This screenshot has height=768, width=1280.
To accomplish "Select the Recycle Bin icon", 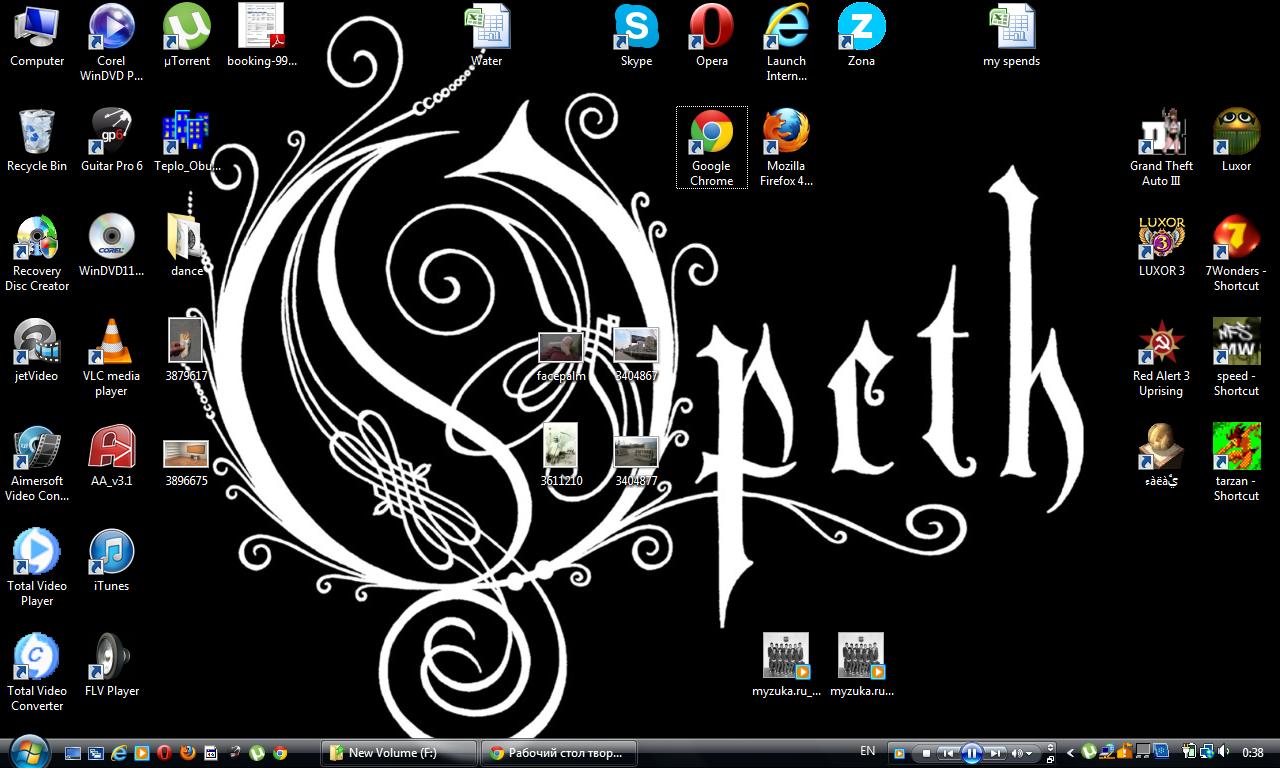I will (x=37, y=141).
